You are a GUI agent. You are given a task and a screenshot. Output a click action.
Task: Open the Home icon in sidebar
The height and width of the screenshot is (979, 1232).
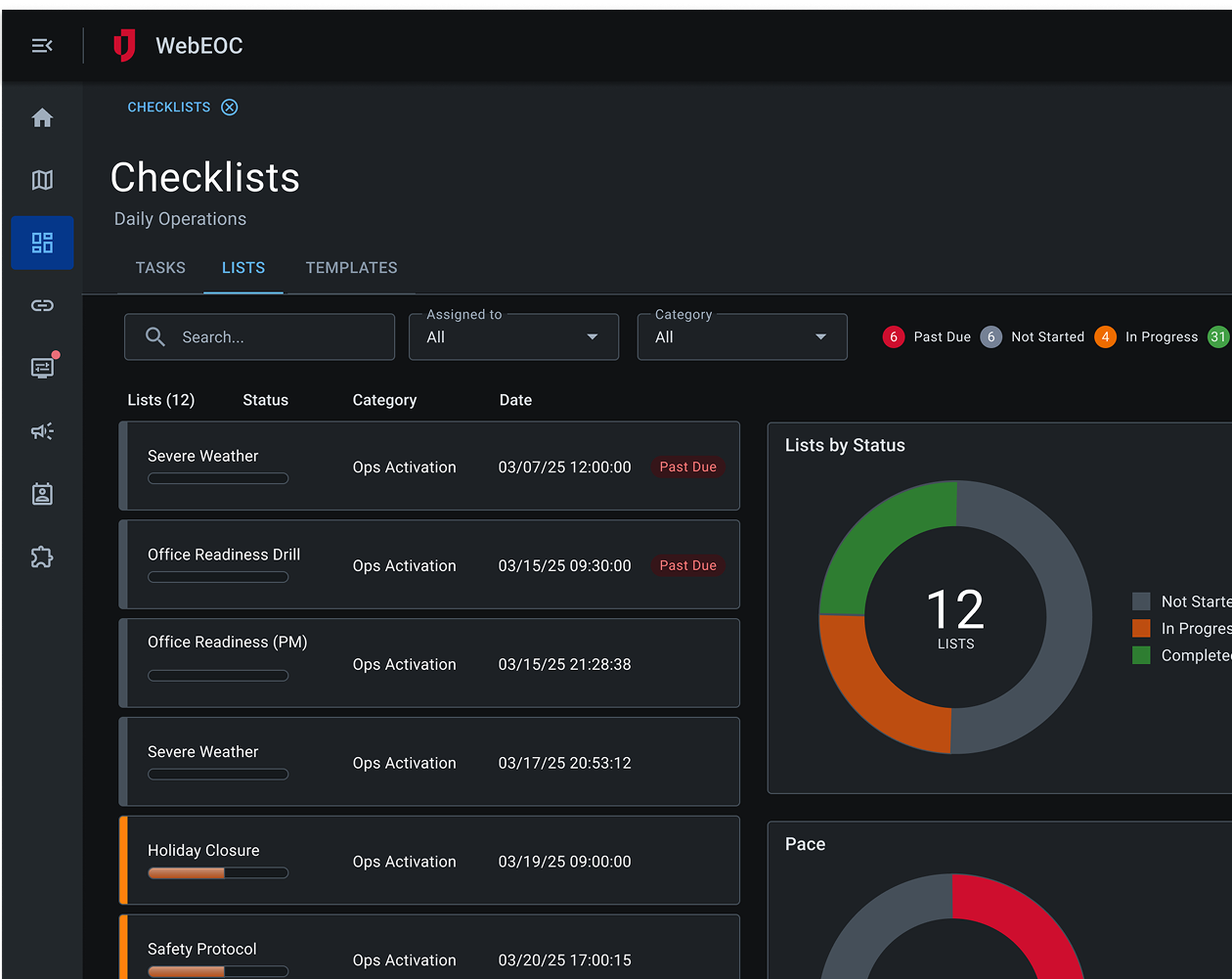(42, 118)
